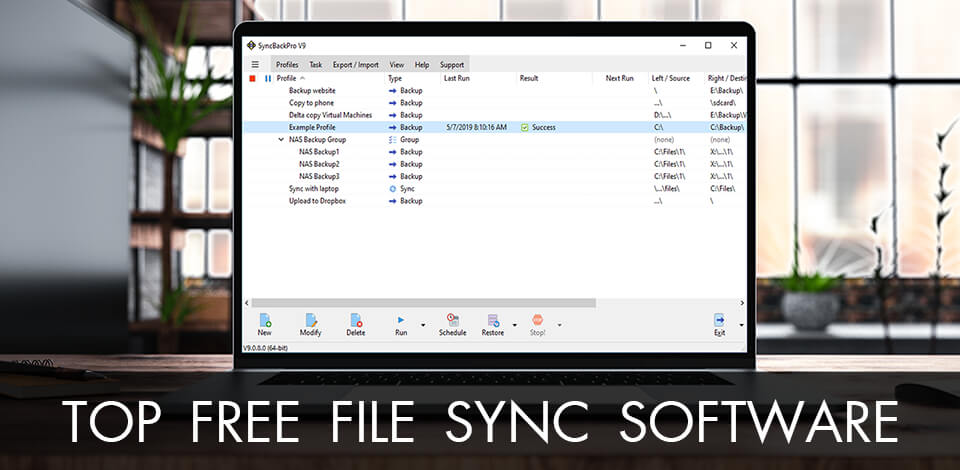Click the Delete profile toolbar icon

(x=356, y=320)
